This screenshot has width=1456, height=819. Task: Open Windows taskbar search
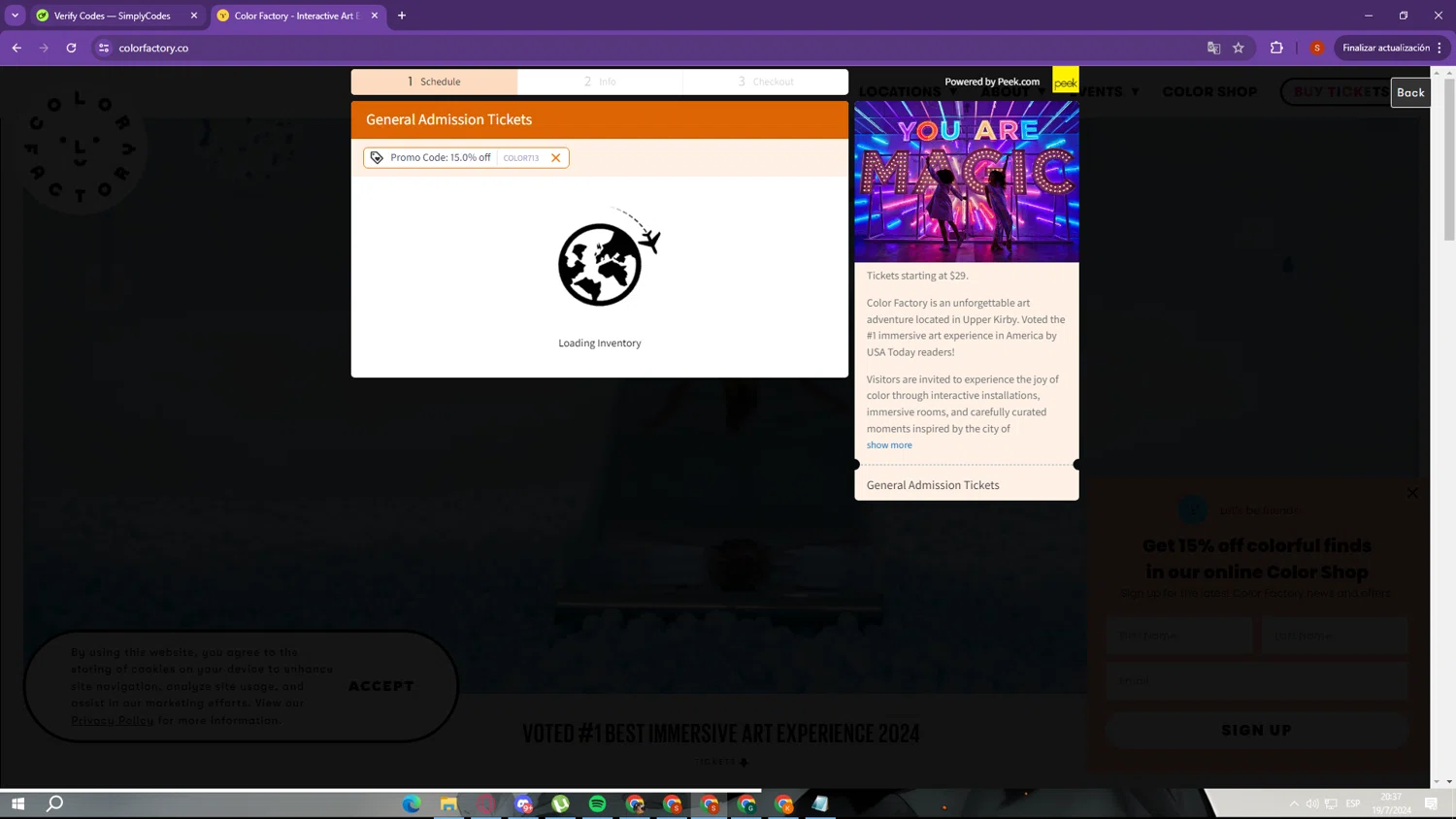coord(55,803)
